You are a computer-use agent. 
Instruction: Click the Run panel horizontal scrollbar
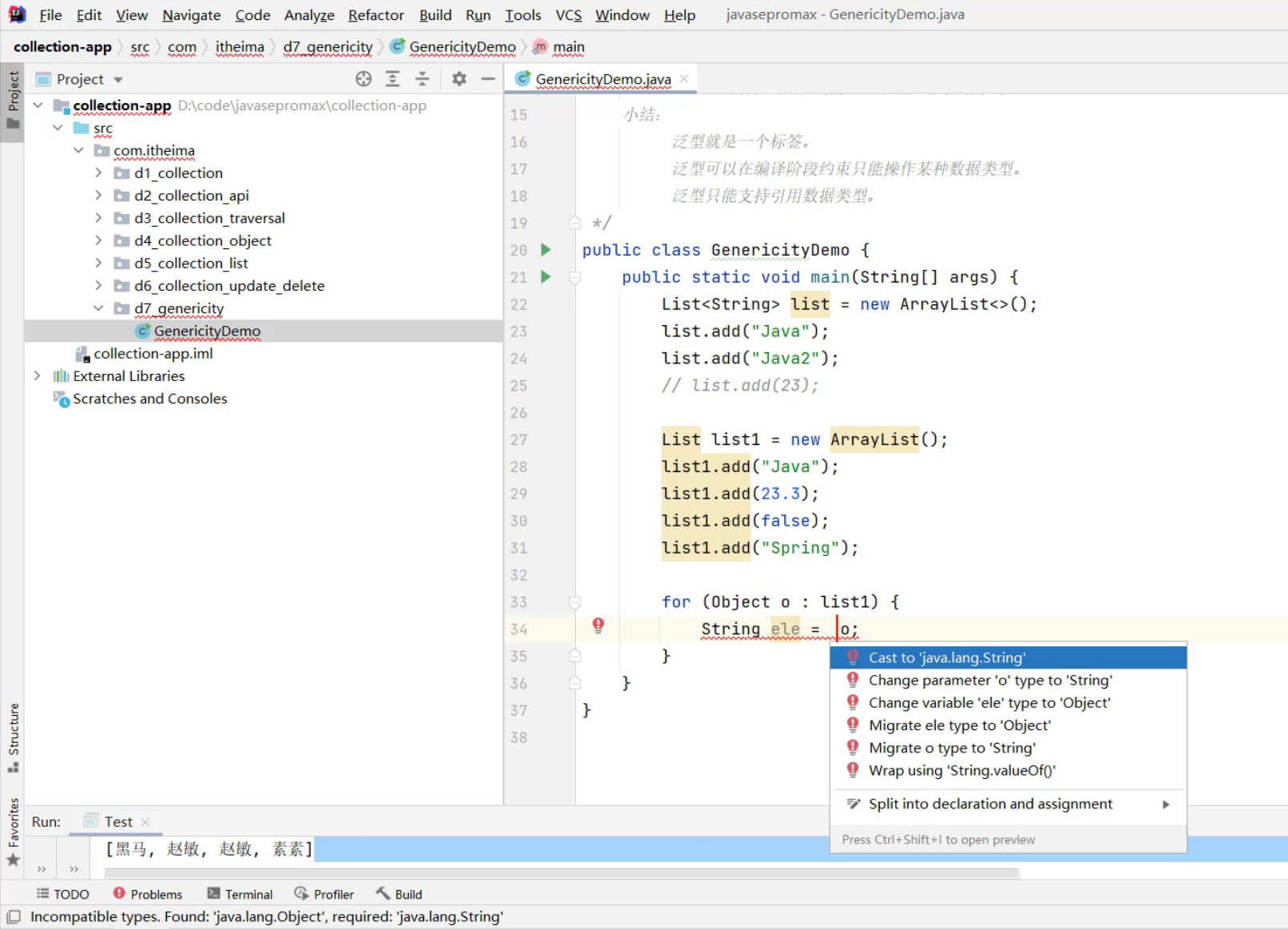(x=559, y=872)
